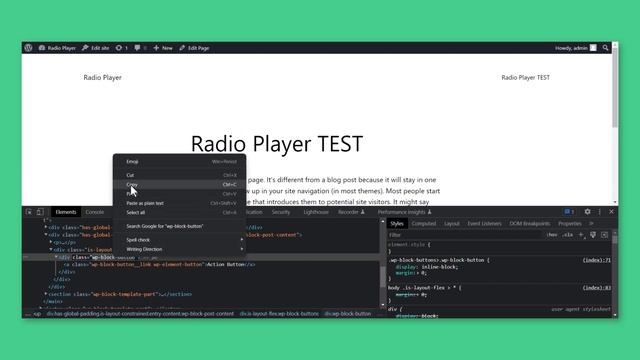
Task: Expand the section wp-block-template-part node
Action: [46, 294]
